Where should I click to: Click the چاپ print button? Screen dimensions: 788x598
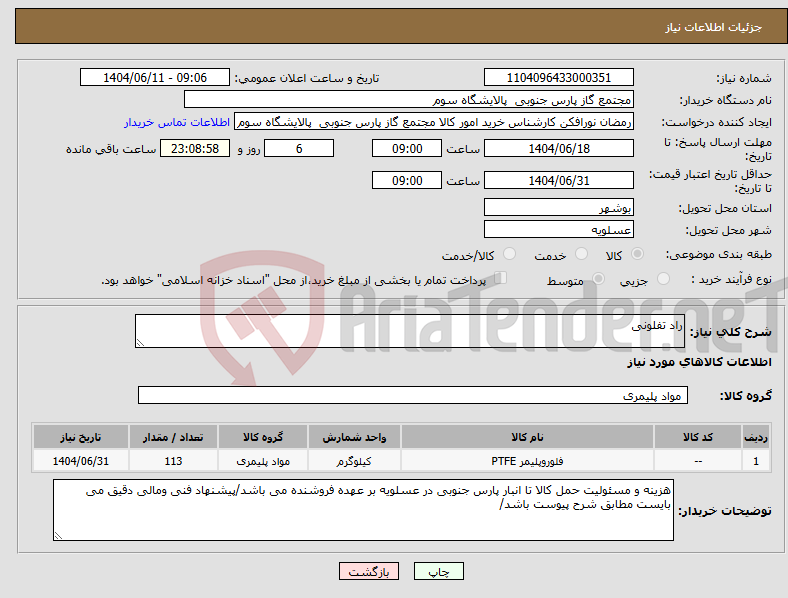pos(439,571)
